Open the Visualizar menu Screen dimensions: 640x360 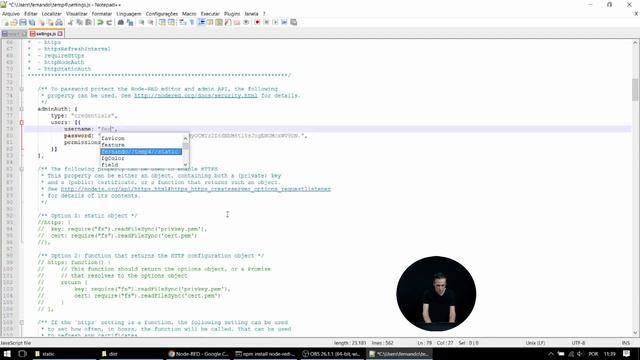point(77,14)
